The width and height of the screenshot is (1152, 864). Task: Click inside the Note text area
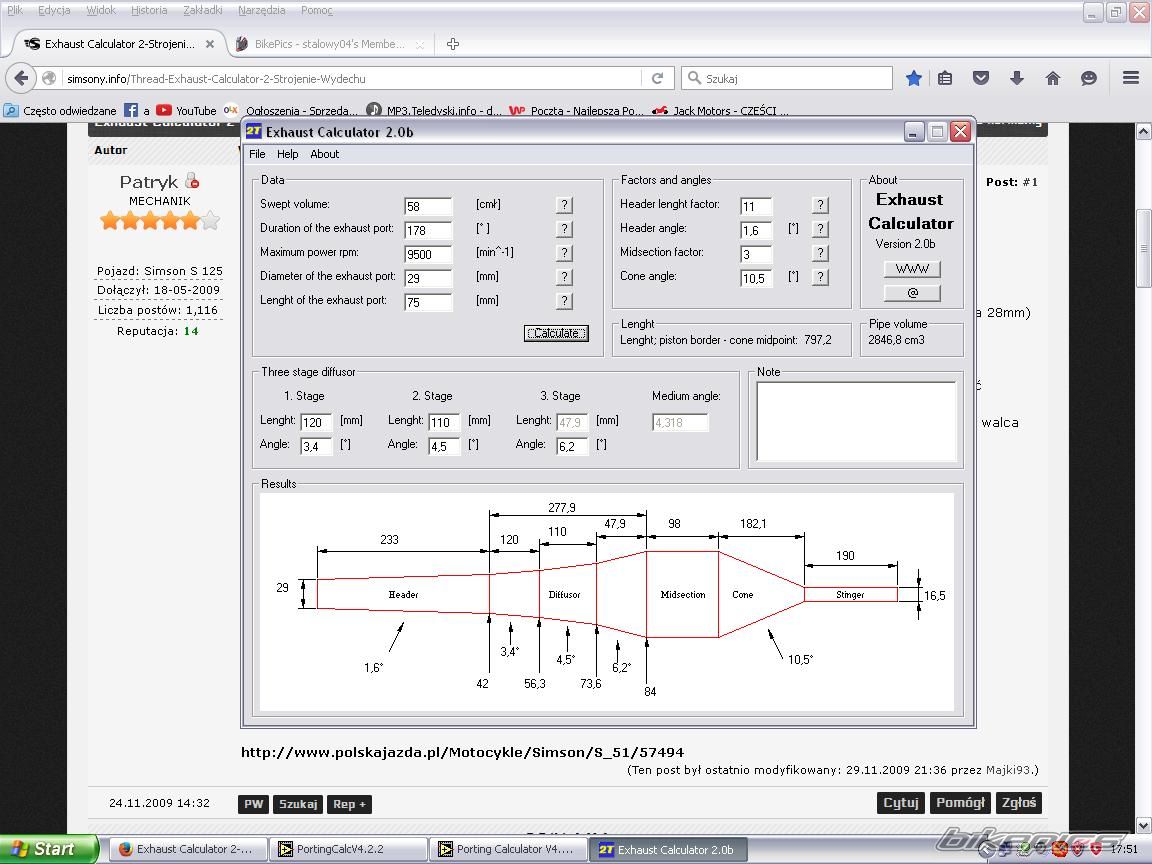pos(856,422)
